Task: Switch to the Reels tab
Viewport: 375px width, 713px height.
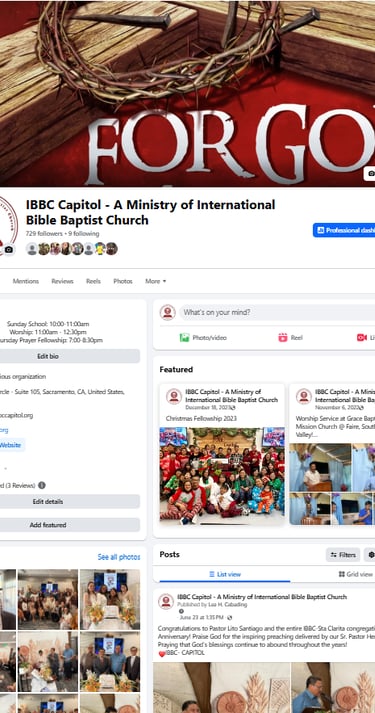Action: [x=93, y=281]
